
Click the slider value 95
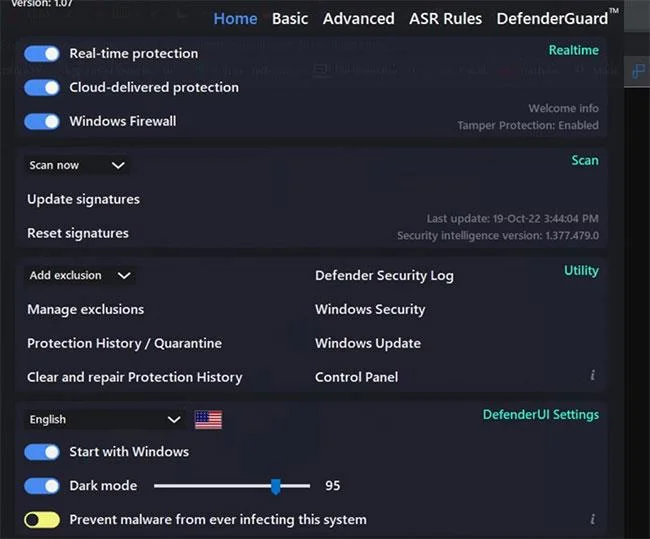pyautogui.click(x=332, y=486)
